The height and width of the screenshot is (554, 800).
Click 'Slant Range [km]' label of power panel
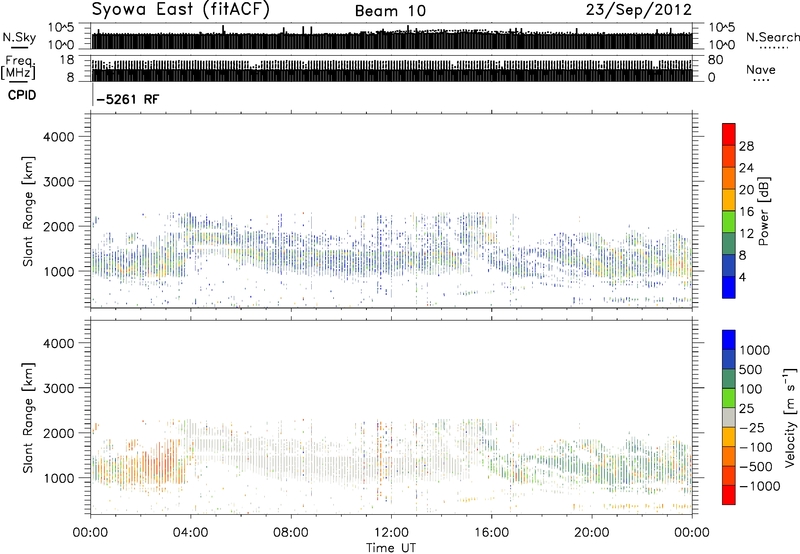28,211
